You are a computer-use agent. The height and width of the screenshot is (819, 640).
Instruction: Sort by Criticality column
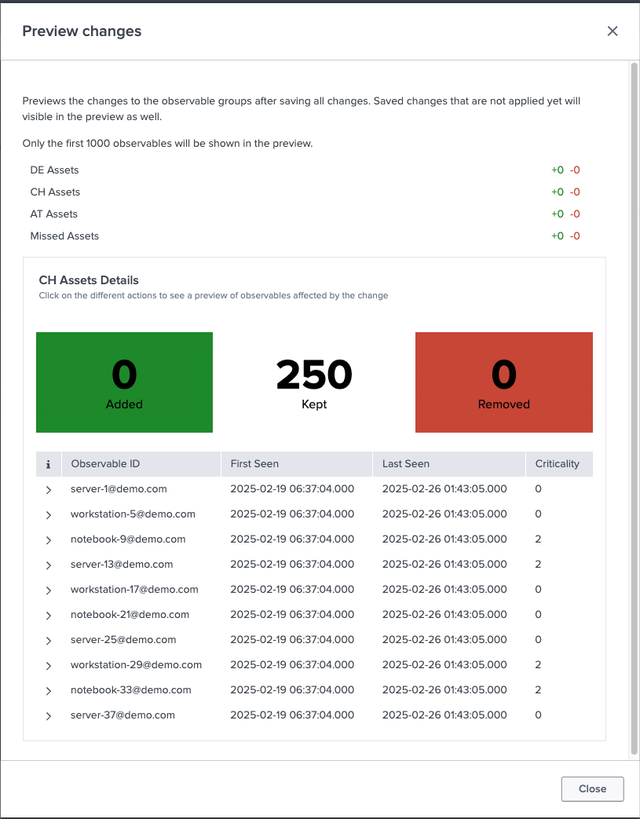pyautogui.click(x=560, y=464)
